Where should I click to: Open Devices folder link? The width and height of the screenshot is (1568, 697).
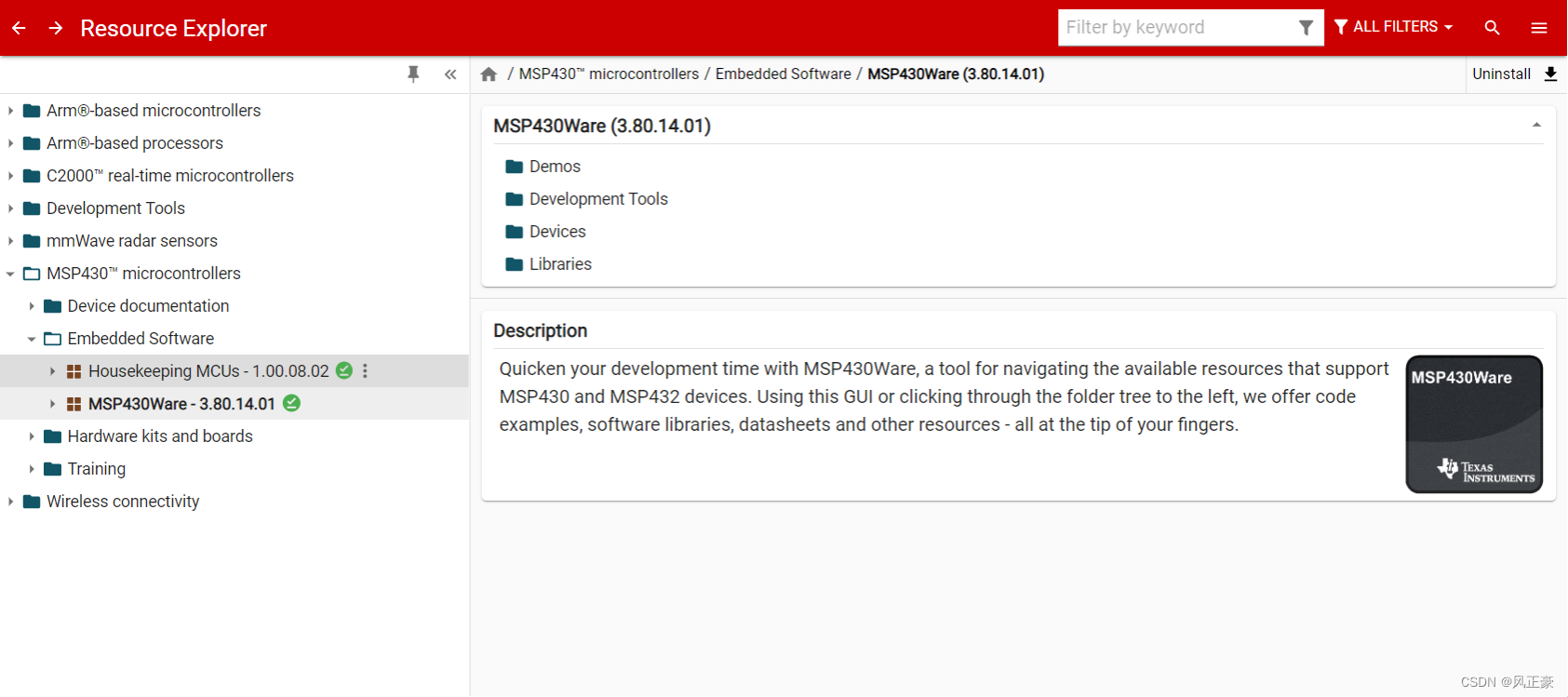click(x=557, y=232)
